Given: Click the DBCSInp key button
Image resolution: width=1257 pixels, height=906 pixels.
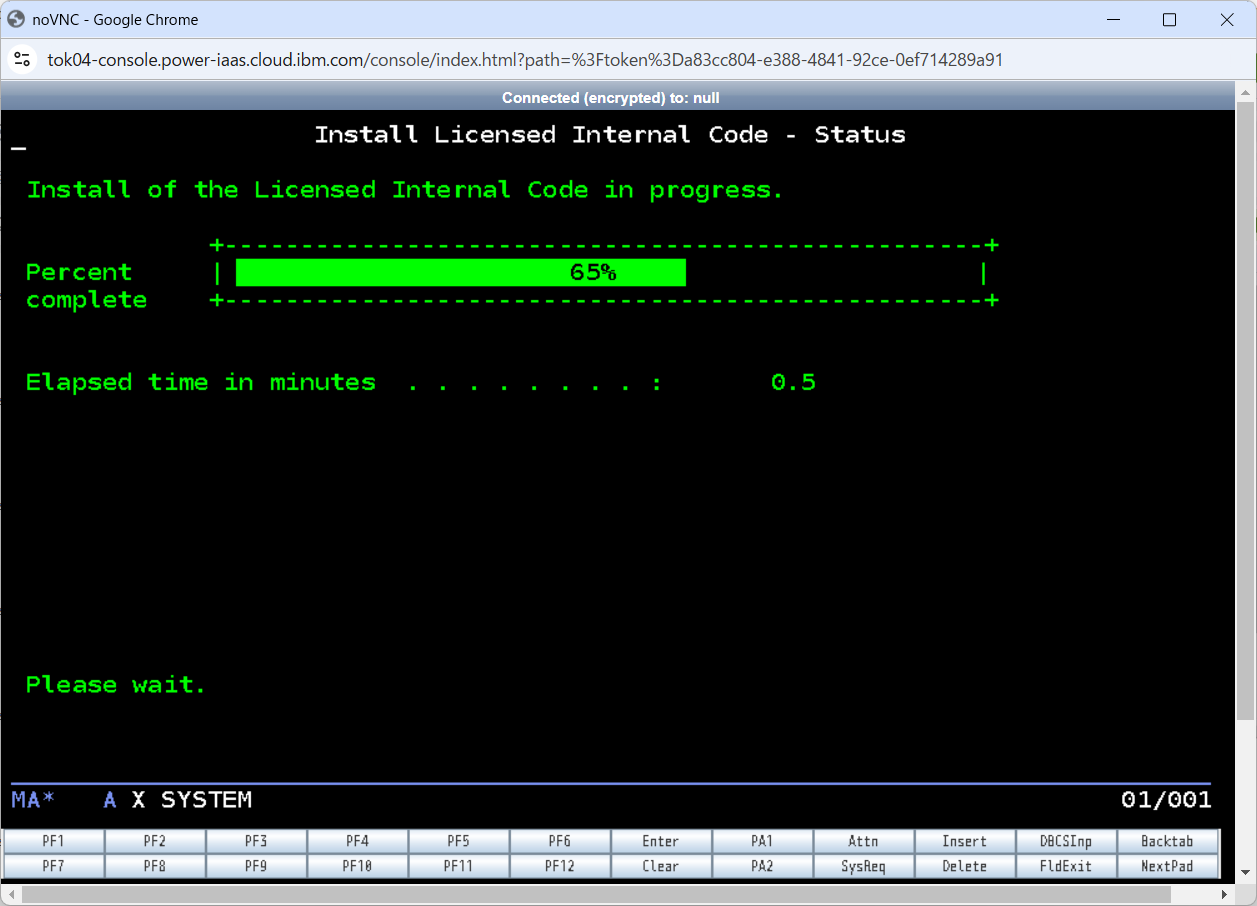Looking at the screenshot, I should tap(1066, 841).
